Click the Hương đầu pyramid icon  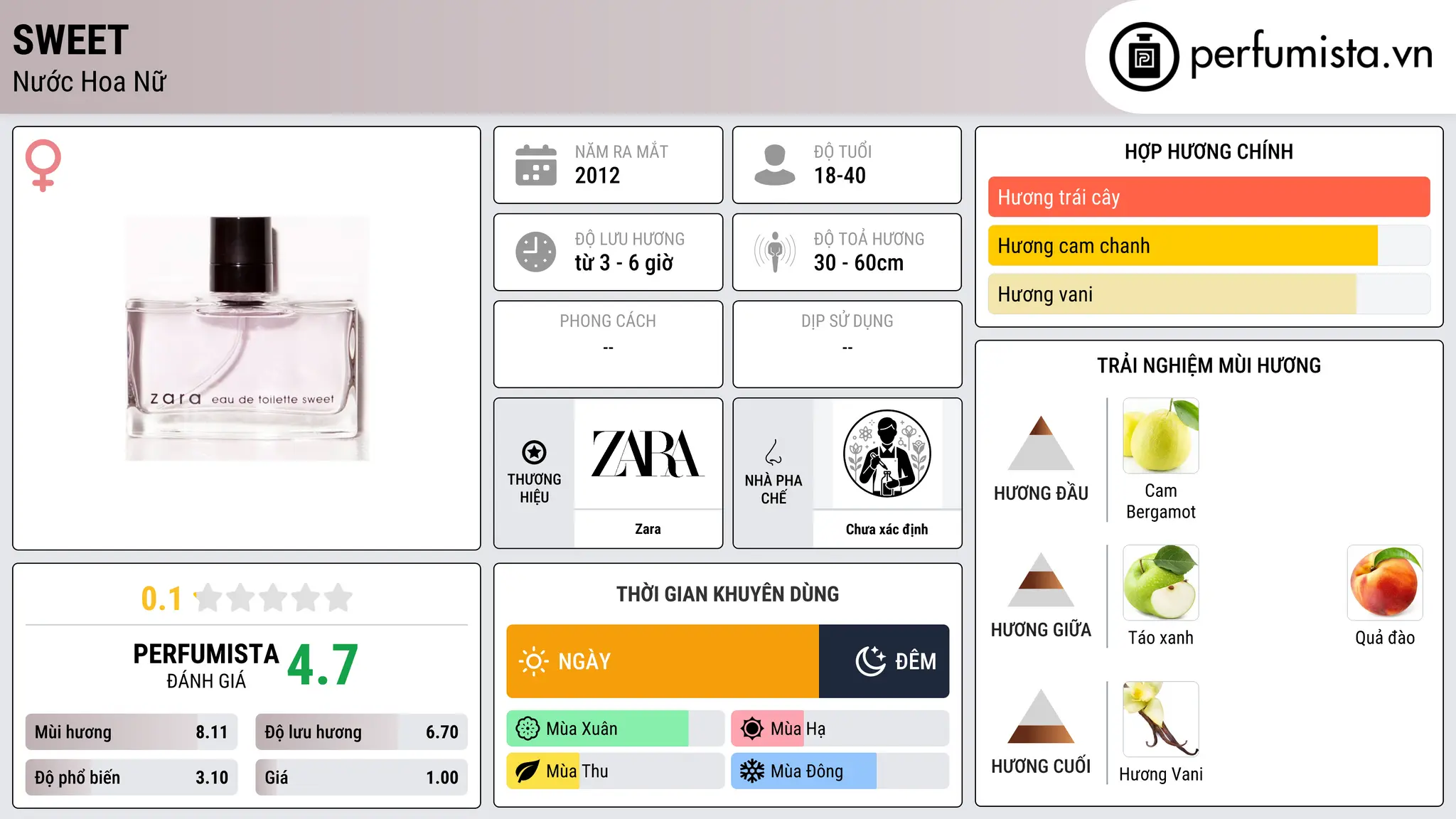point(1041,443)
